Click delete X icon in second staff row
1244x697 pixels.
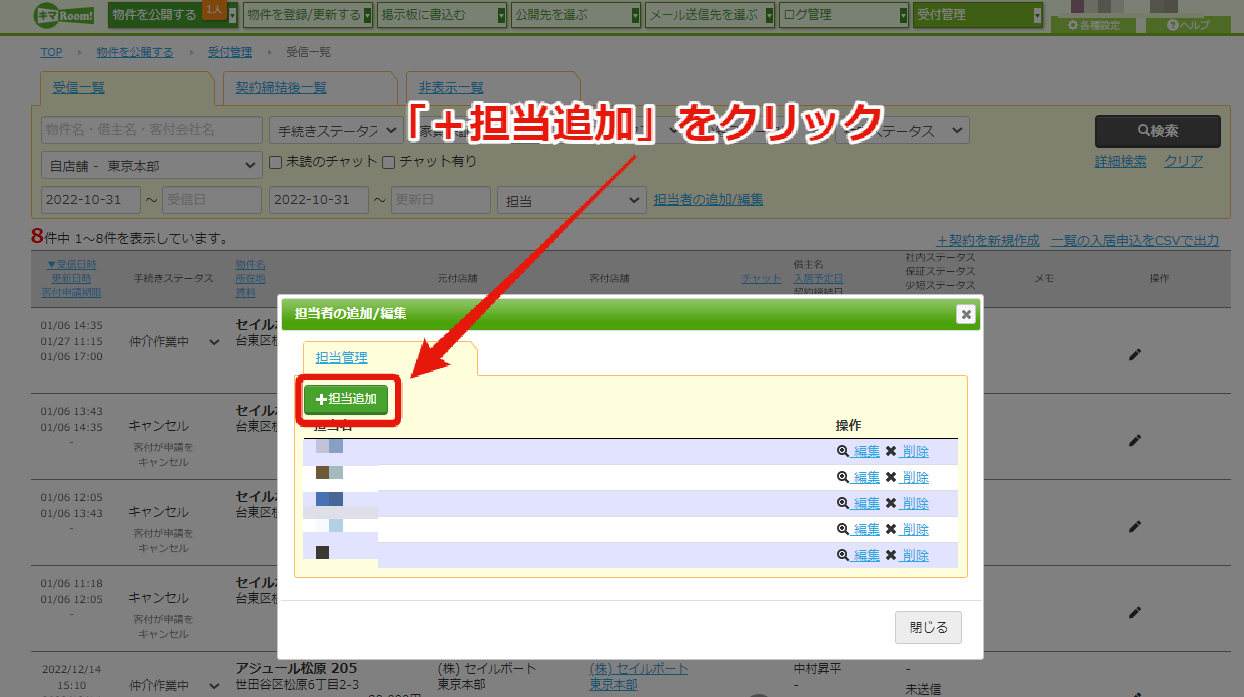click(891, 477)
